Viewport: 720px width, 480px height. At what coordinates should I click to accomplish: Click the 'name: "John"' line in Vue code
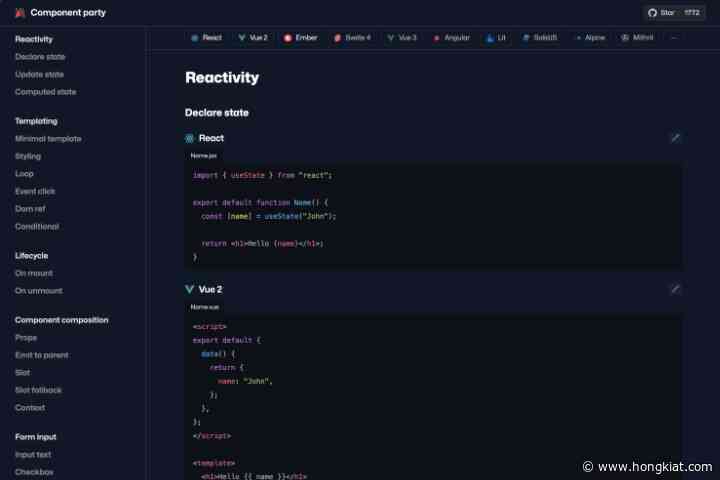pos(245,381)
